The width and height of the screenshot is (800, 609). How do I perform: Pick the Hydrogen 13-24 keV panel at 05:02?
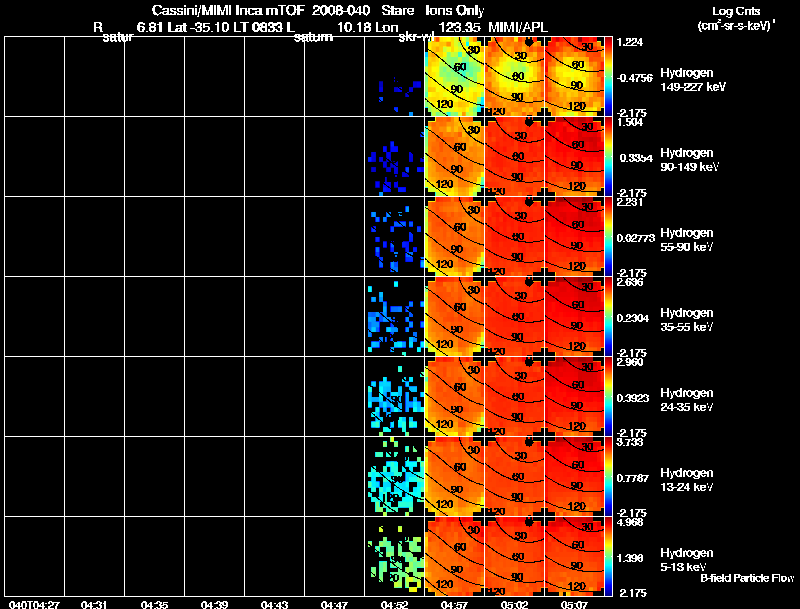[x=514, y=477]
